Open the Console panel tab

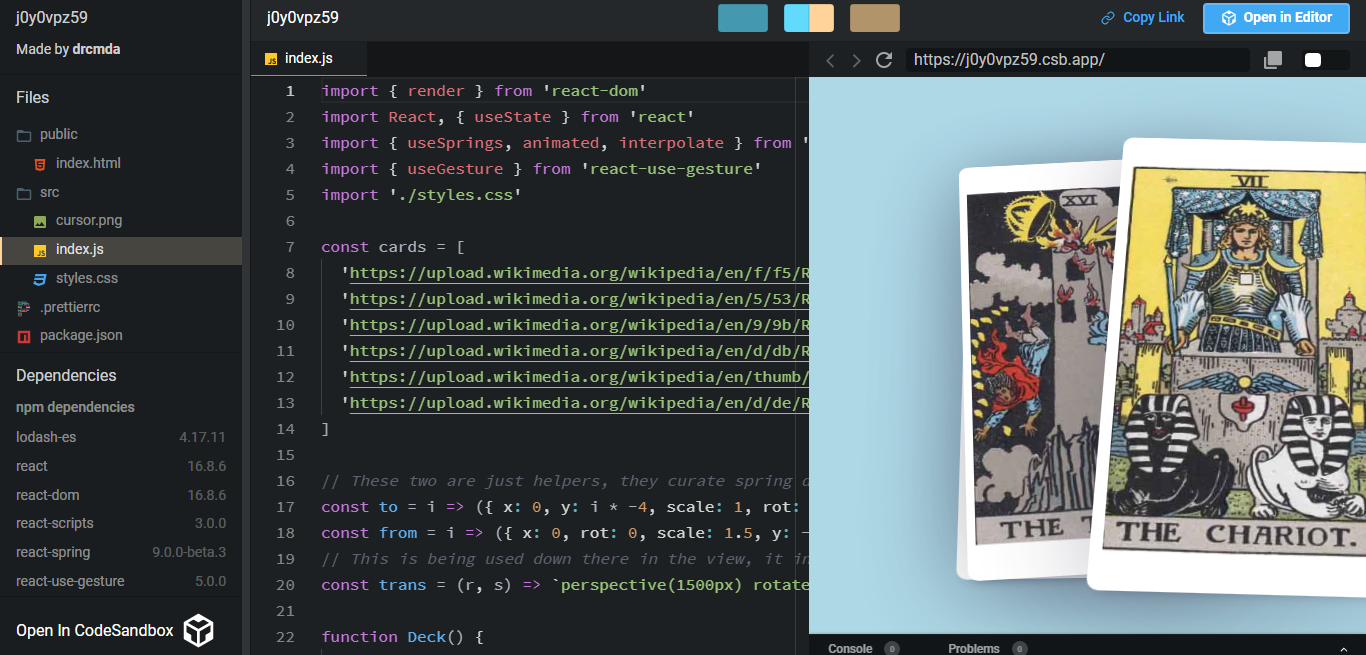click(850, 648)
